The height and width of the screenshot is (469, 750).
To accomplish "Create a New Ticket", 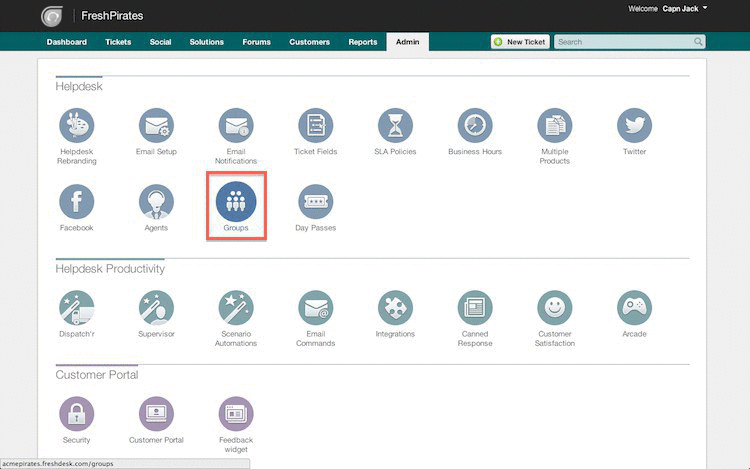I will tap(520, 42).
